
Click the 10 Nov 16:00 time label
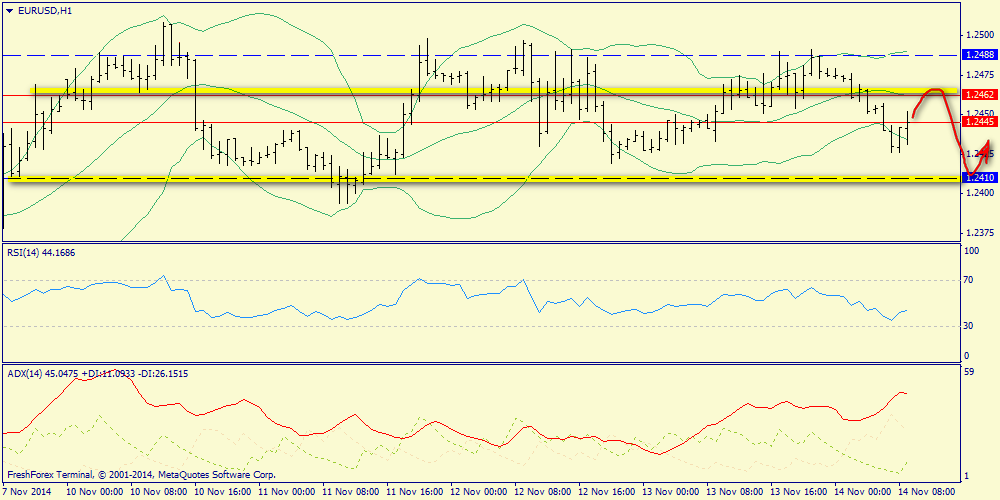coord(223,492)
